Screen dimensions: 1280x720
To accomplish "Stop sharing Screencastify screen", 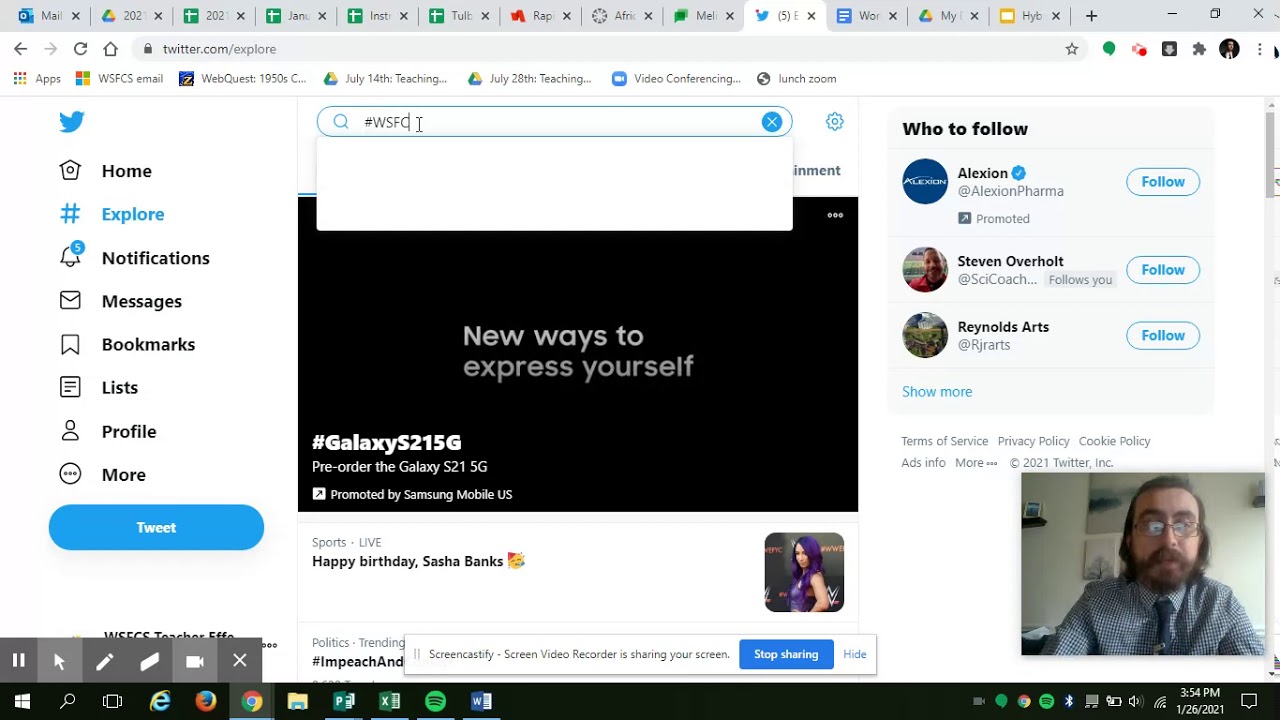I will point(786,654).
